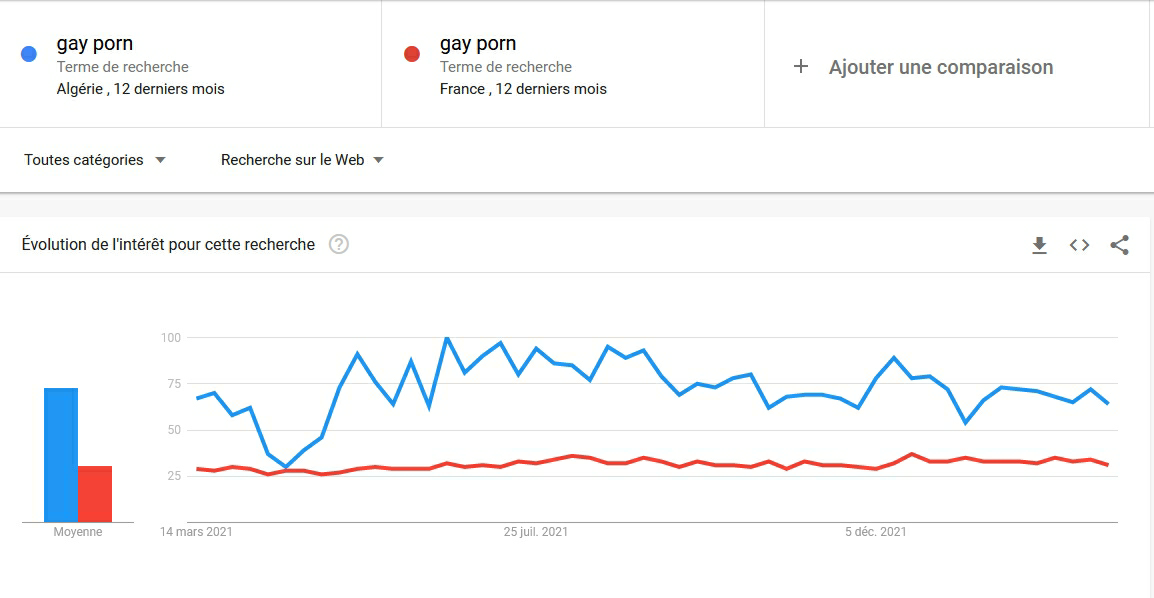Image resolution: width=1154 pixels, height=598 pixels.
Task: Click the plus icon to add comparison
Action: [x=801, y=67]
